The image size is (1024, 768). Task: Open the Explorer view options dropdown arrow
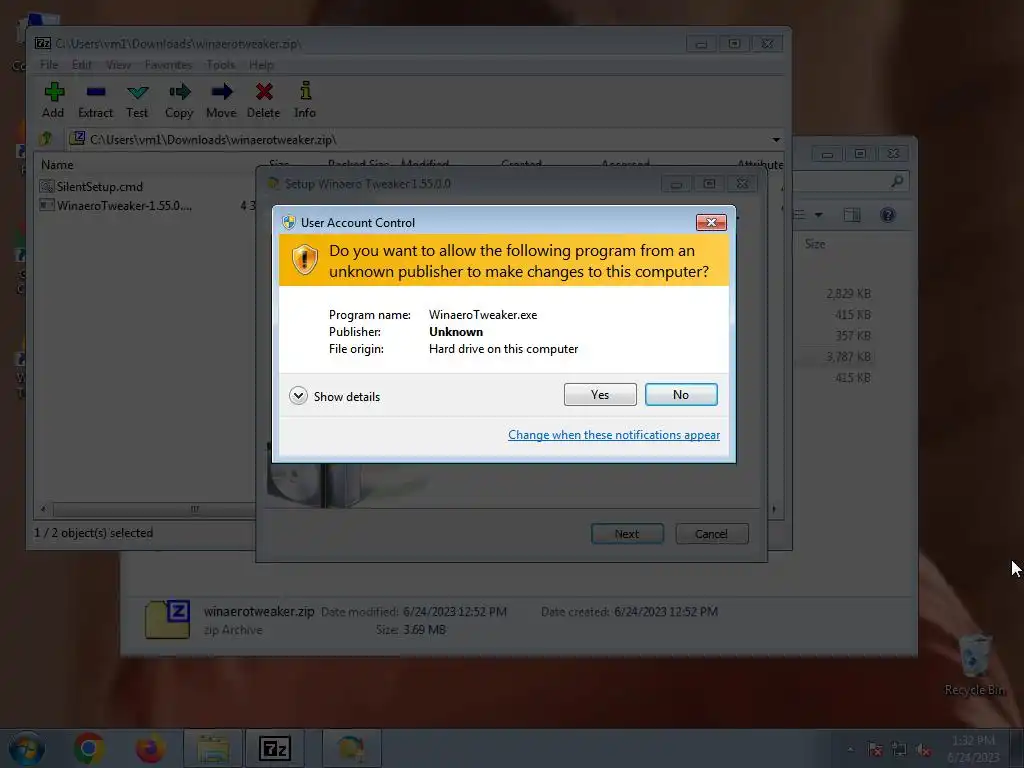coord(818,215)
